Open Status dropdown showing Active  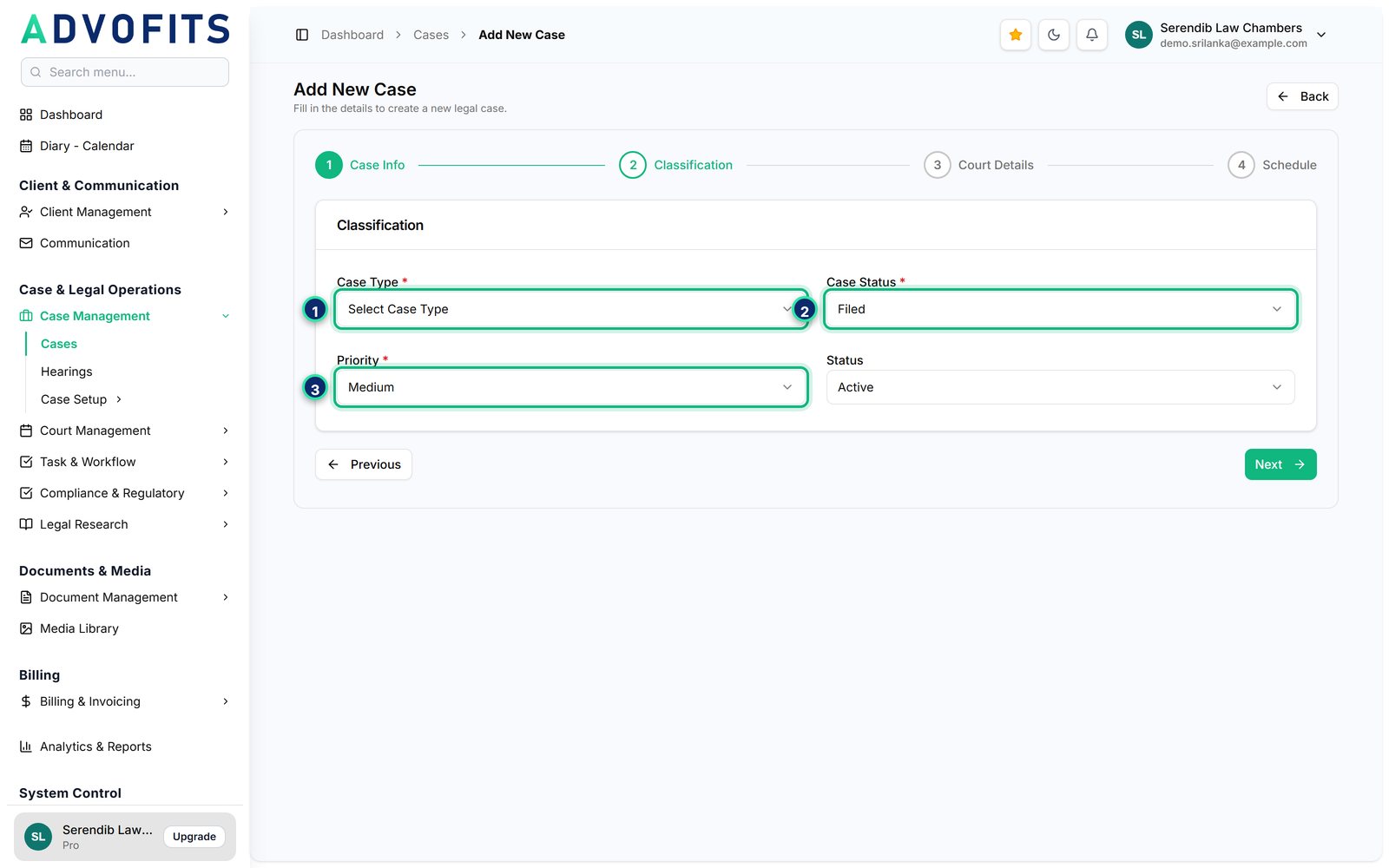pos(1060,387)
